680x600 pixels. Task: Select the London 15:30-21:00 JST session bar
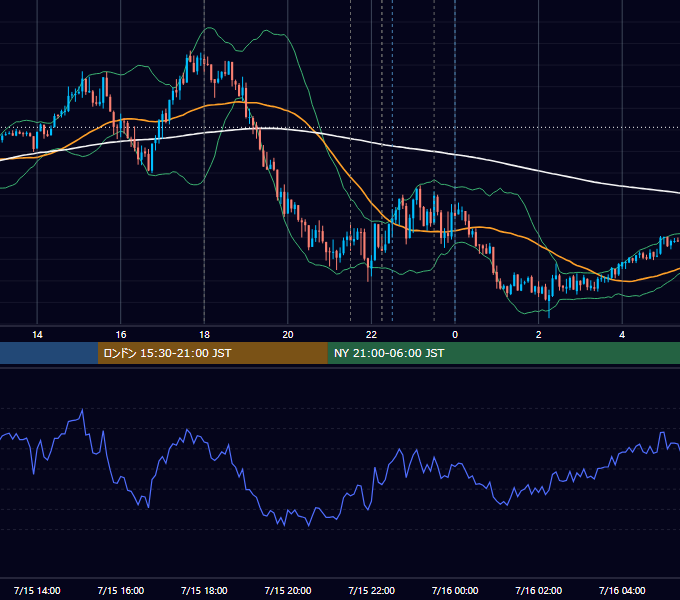[x=212, y=353]
